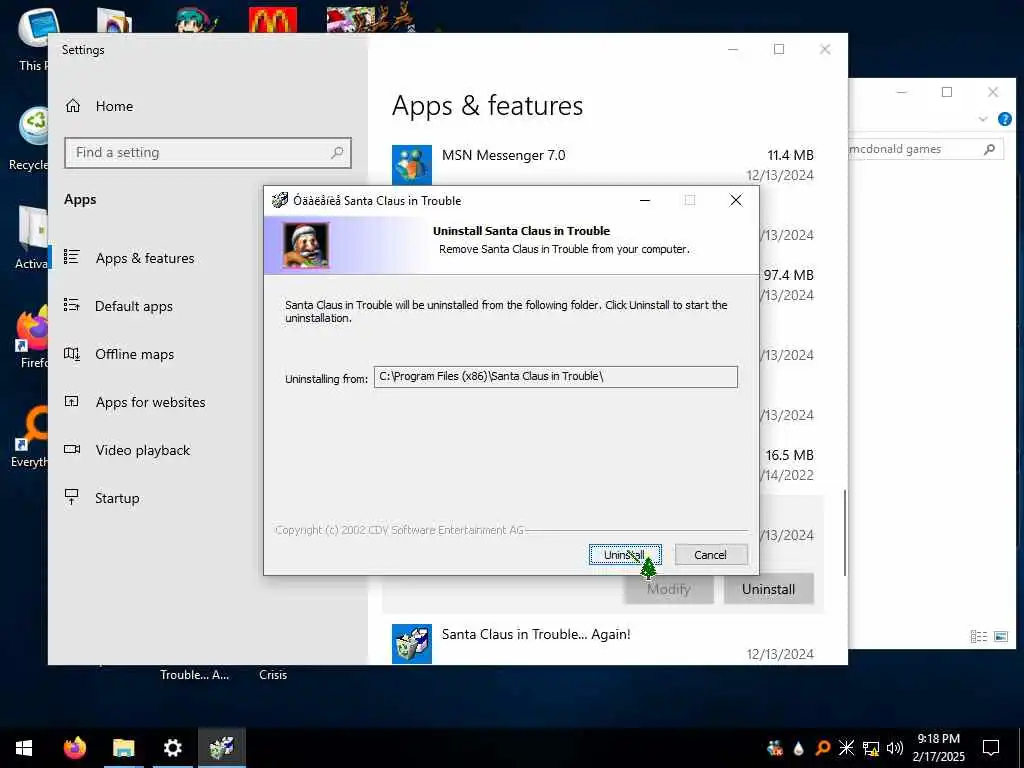Open Explorer help question mark
The image size is (1024, 768).
1004,119
